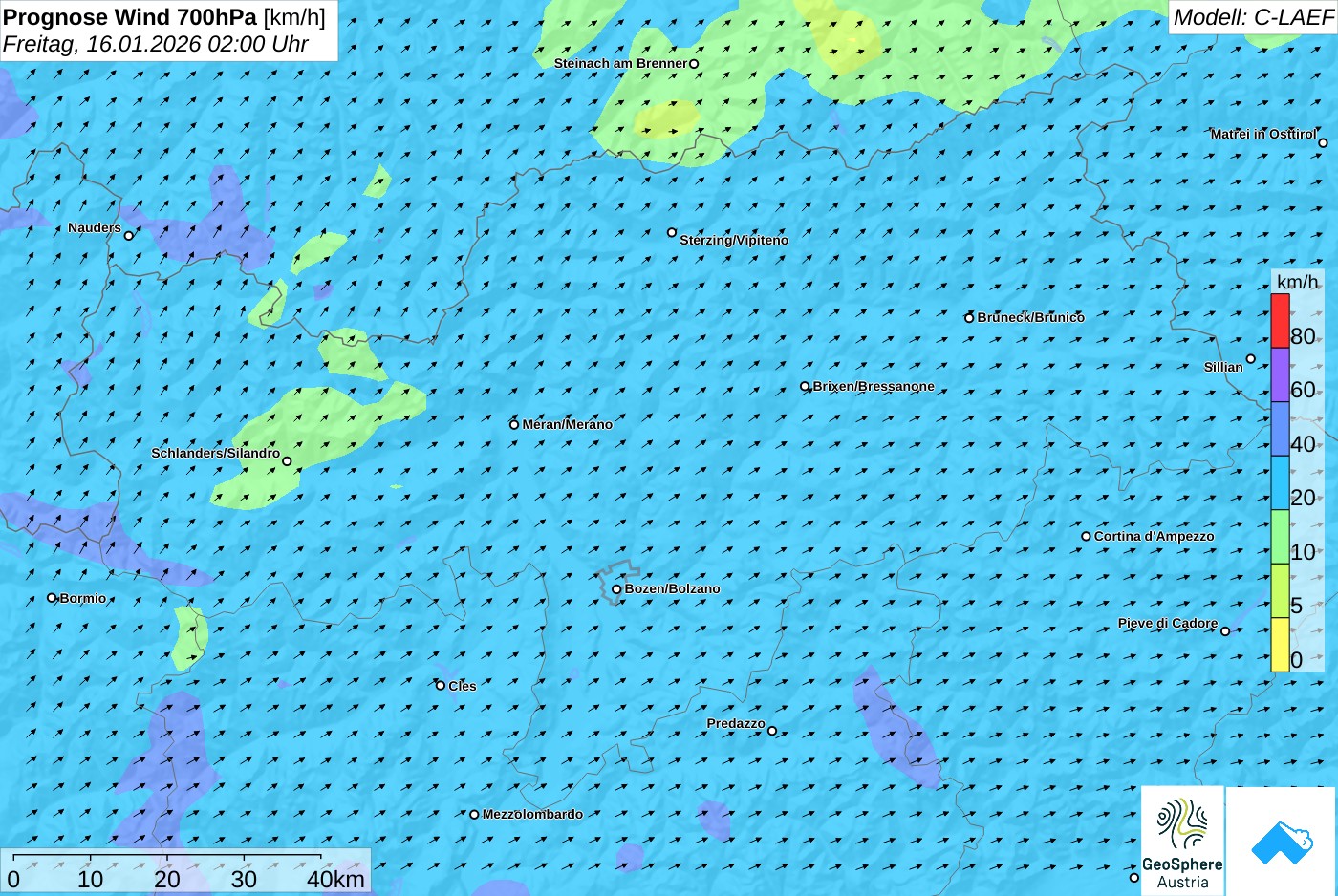Click the green legend swatch between 10 and 20
This screenshot has height=896, width=1338.
coord(1280,537)
